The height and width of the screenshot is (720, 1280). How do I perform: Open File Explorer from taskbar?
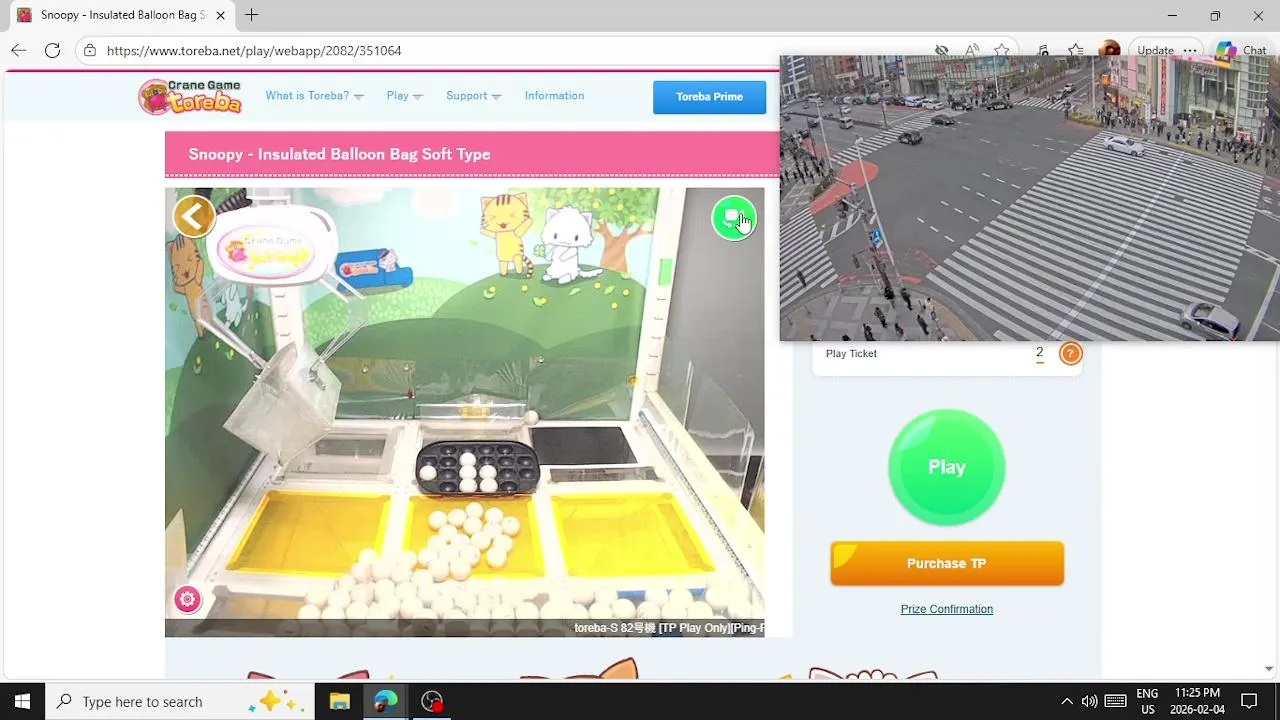click(x=339, y=701)
